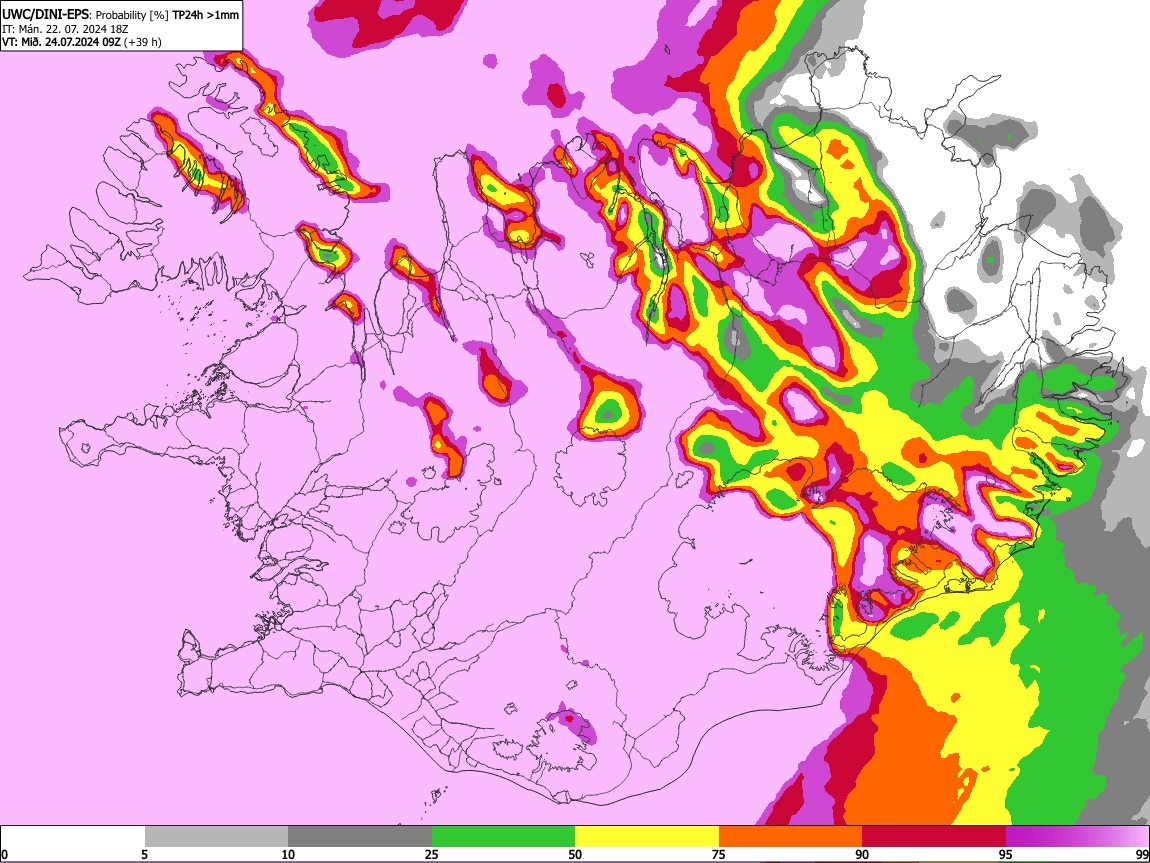
Task: Click the yellow 50-75% legend swatch
Action: [x=647, y=837]
